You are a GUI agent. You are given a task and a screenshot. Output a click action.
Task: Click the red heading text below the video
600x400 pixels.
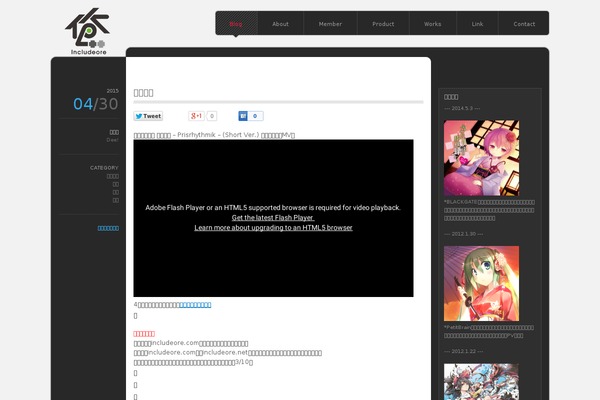(x=144, y=334)
